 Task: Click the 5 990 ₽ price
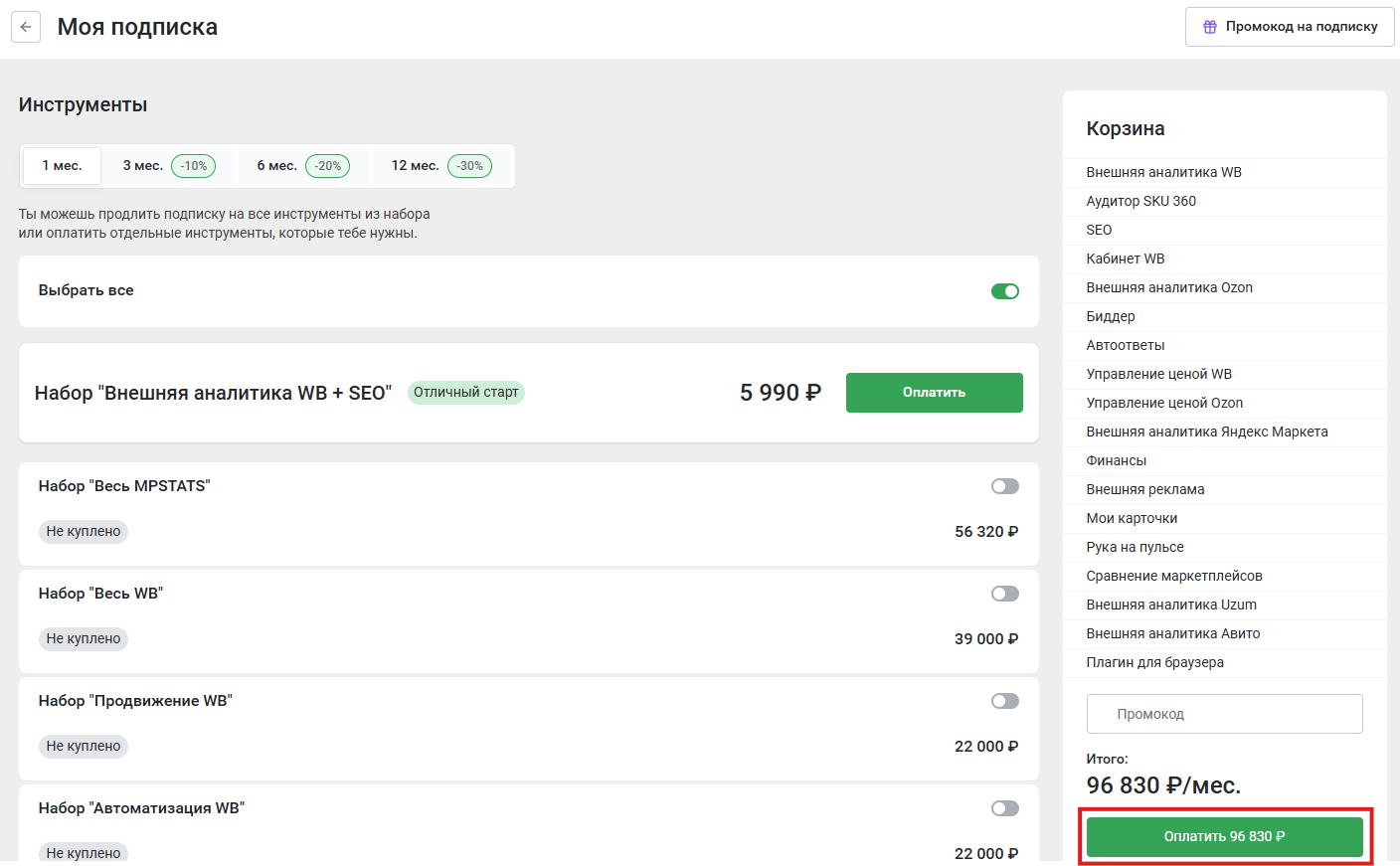point(781,393)
